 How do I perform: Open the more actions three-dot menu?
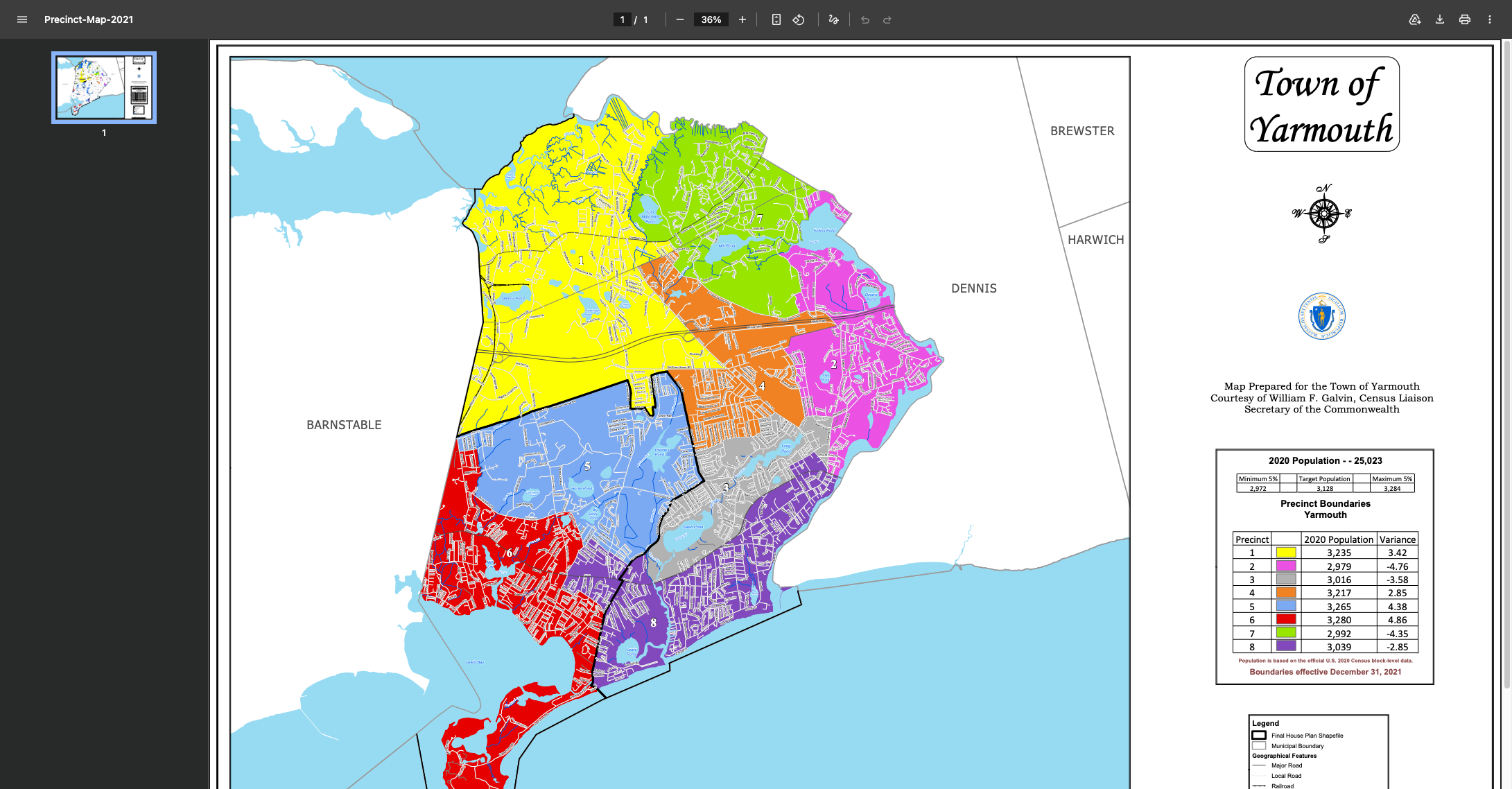1490,19
